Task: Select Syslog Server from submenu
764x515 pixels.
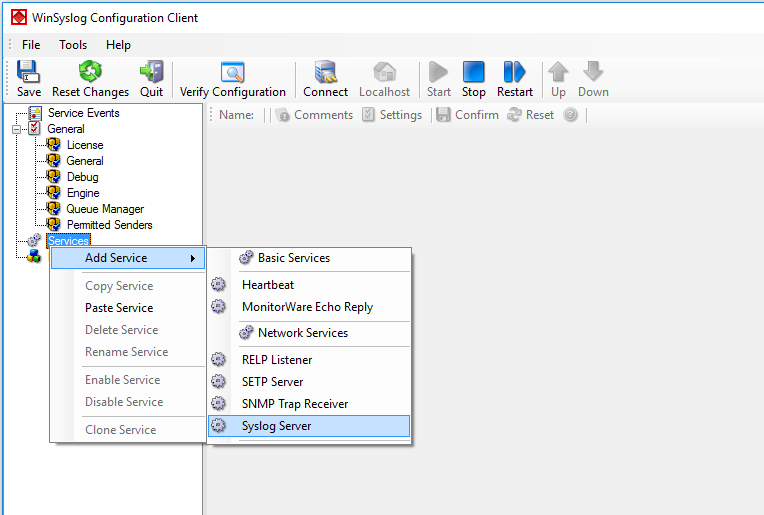Action: [x=309, y=426]
